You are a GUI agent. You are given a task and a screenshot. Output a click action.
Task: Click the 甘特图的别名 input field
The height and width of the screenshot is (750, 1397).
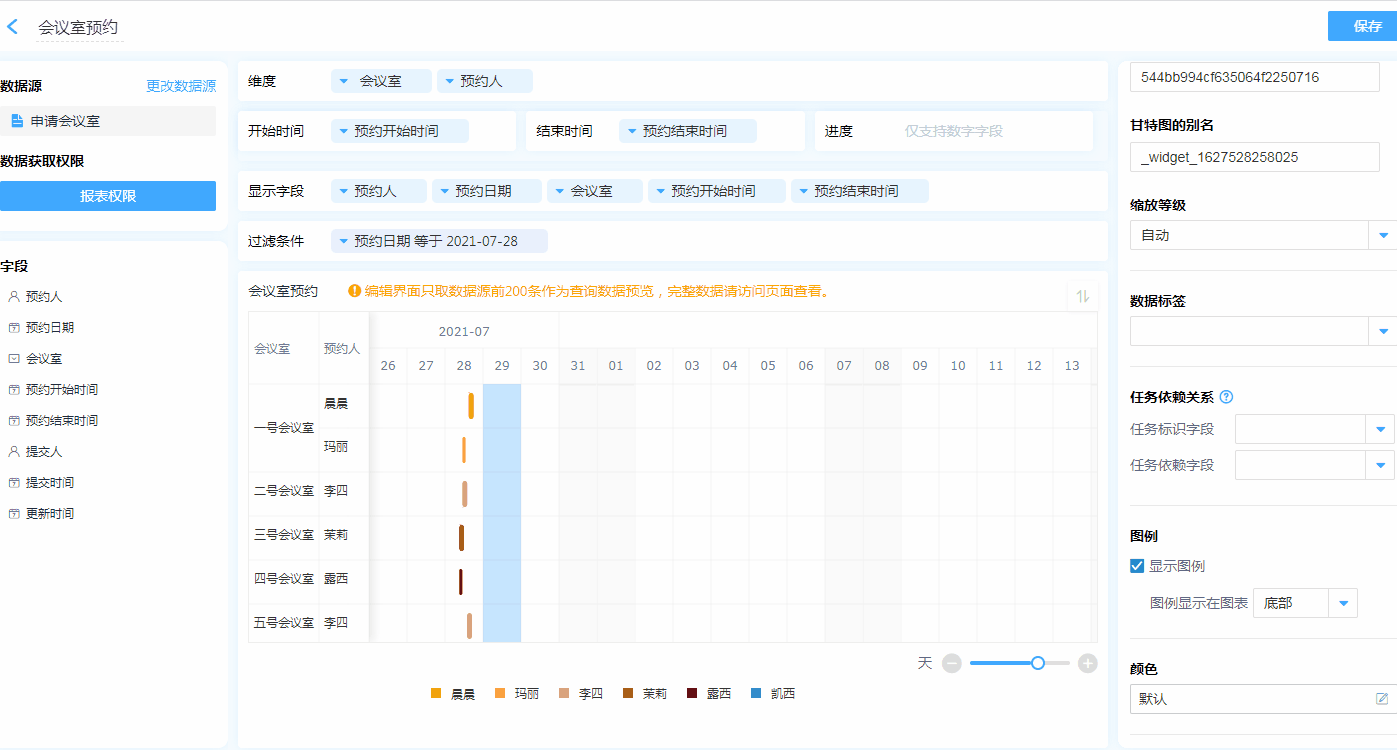tap(1254, 157)
